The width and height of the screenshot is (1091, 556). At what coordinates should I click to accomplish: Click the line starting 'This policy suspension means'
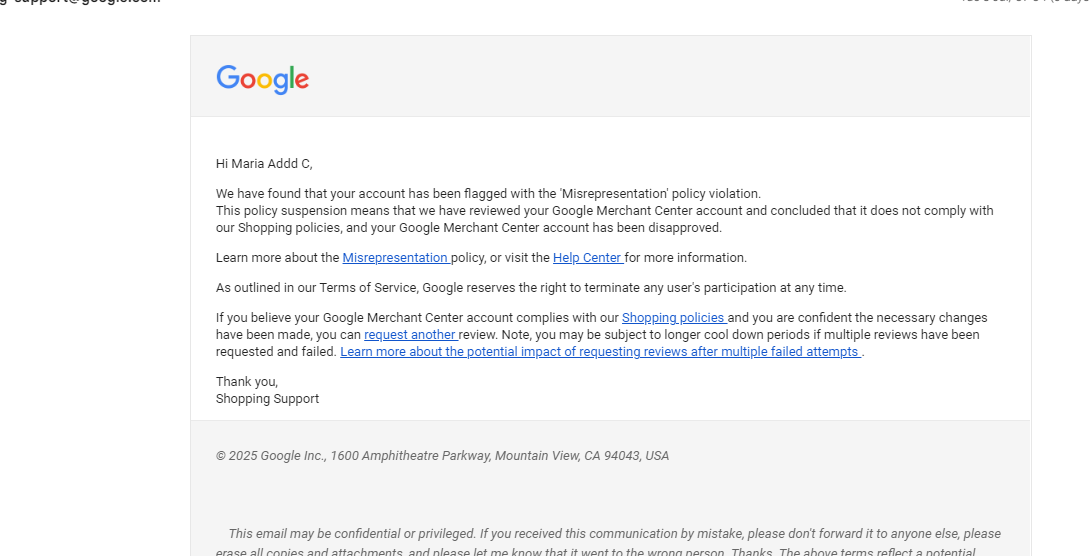coord(604,211)
